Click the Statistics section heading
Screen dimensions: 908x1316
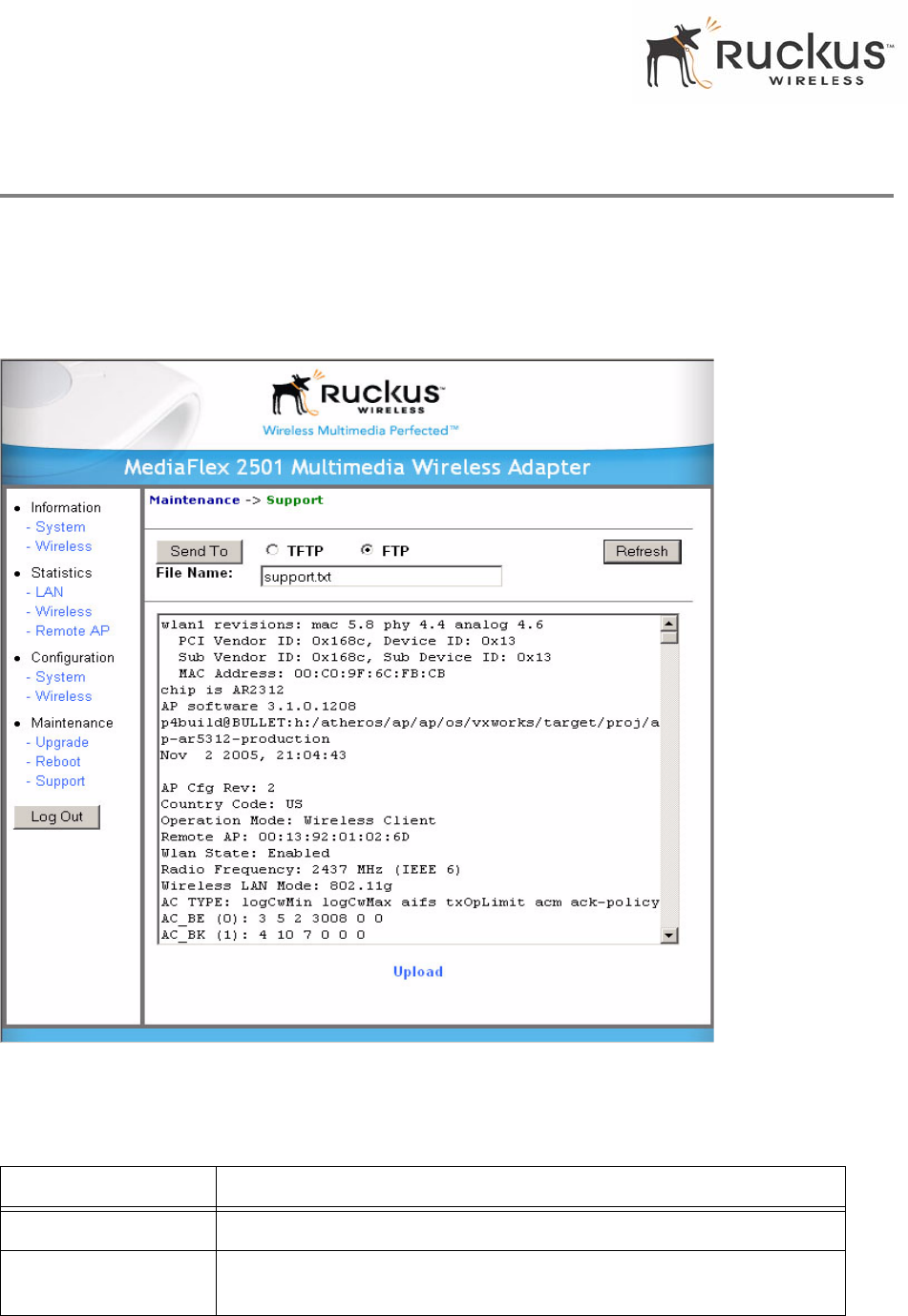pos(61,572)
